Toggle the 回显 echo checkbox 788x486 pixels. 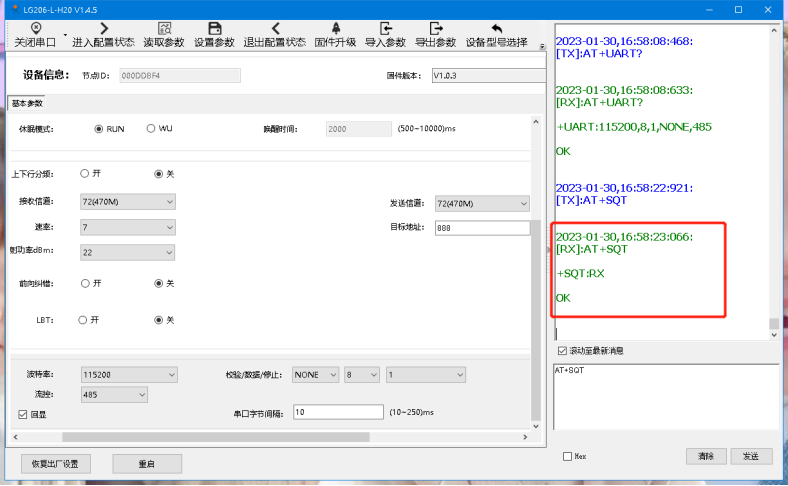(23, 413)
